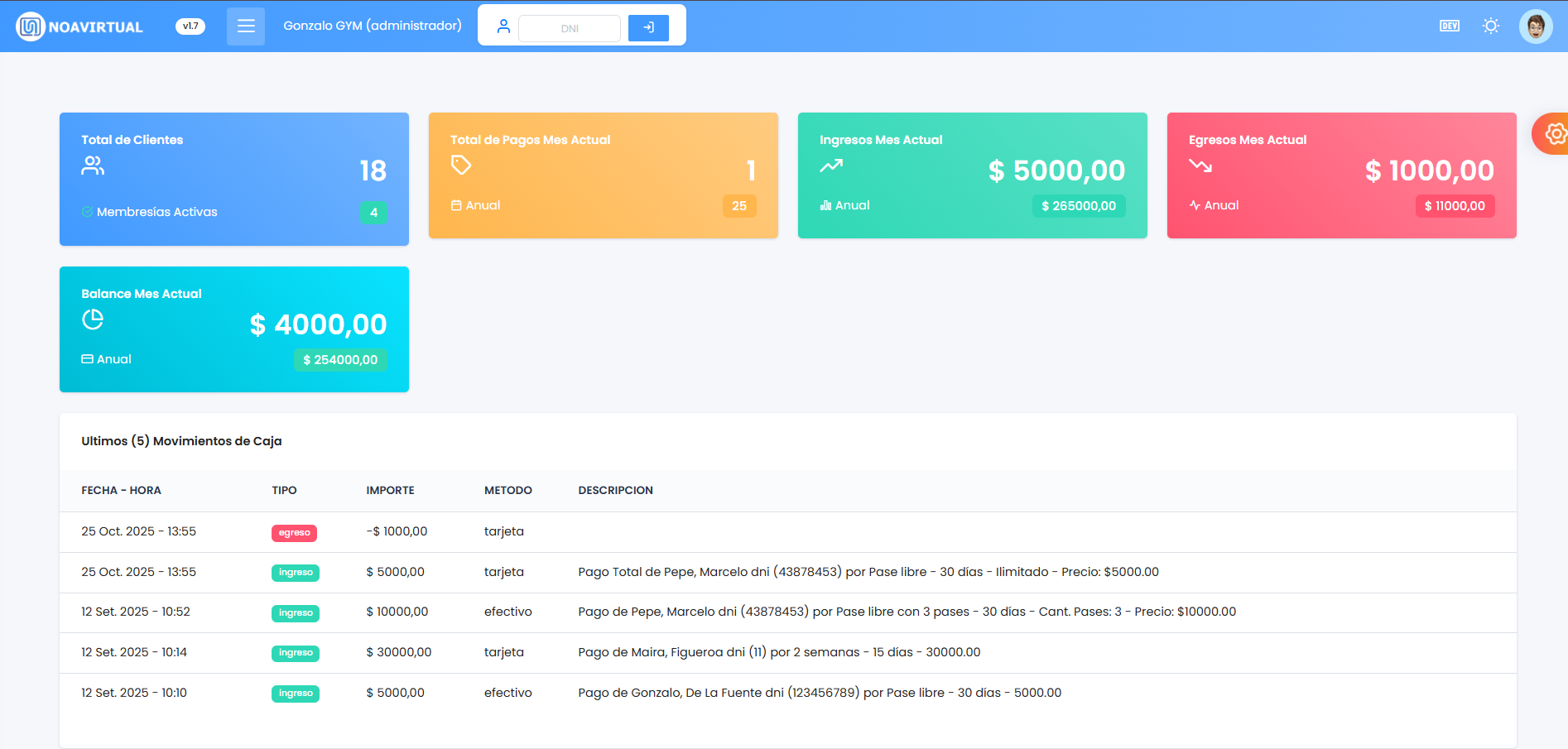Toggle the light/dark theme sun icon
The image size is (1568, 749).
coord(1491,26)
